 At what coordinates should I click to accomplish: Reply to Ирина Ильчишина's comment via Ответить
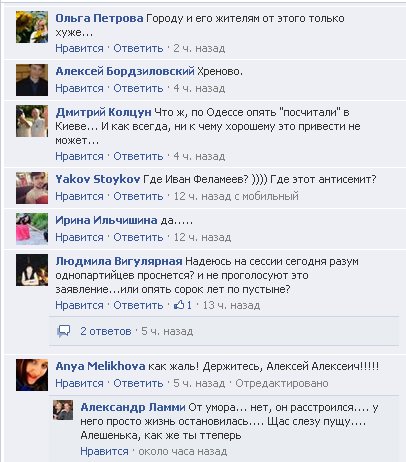tap(138, 237)
